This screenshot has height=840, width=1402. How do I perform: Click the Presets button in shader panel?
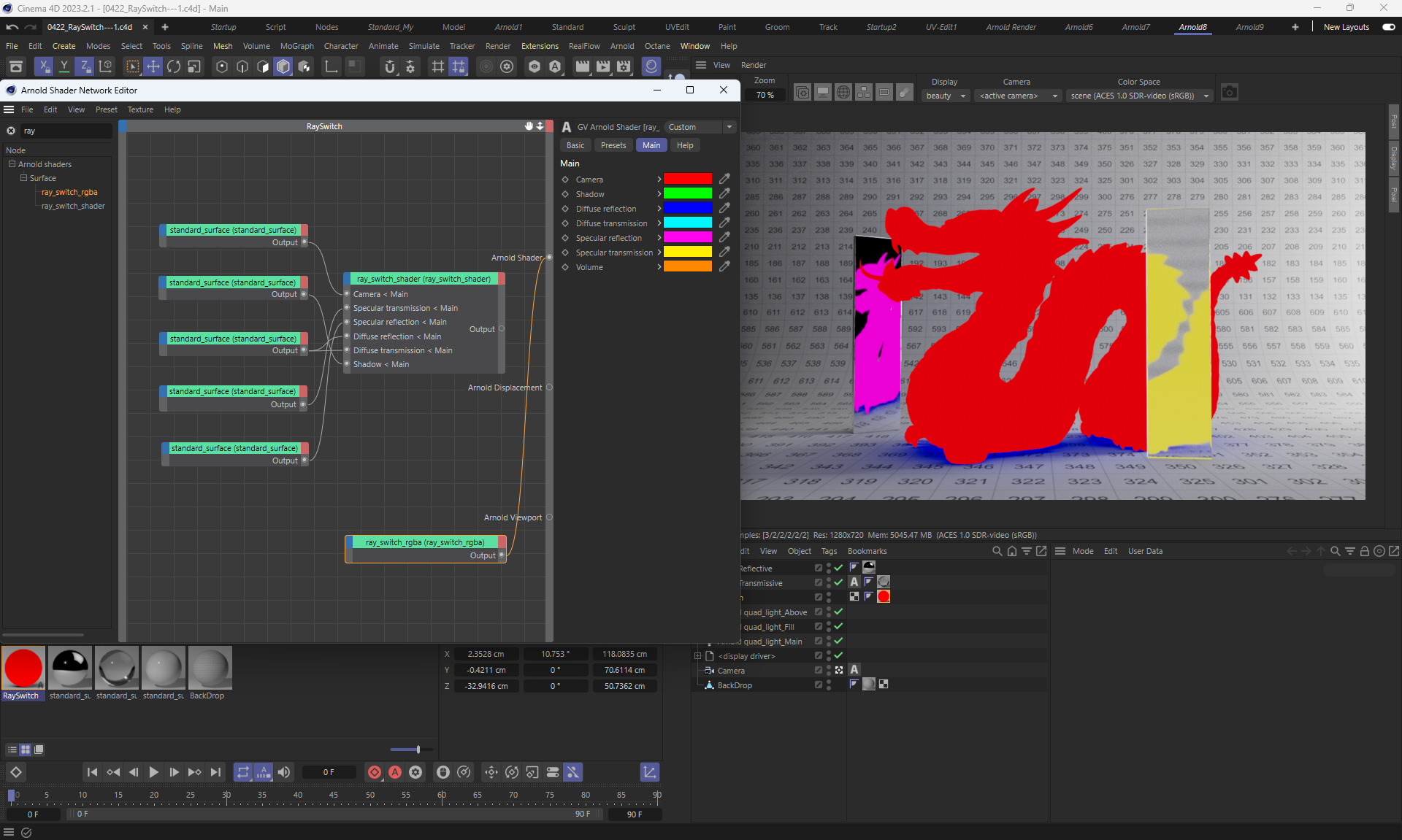(613, 145)
